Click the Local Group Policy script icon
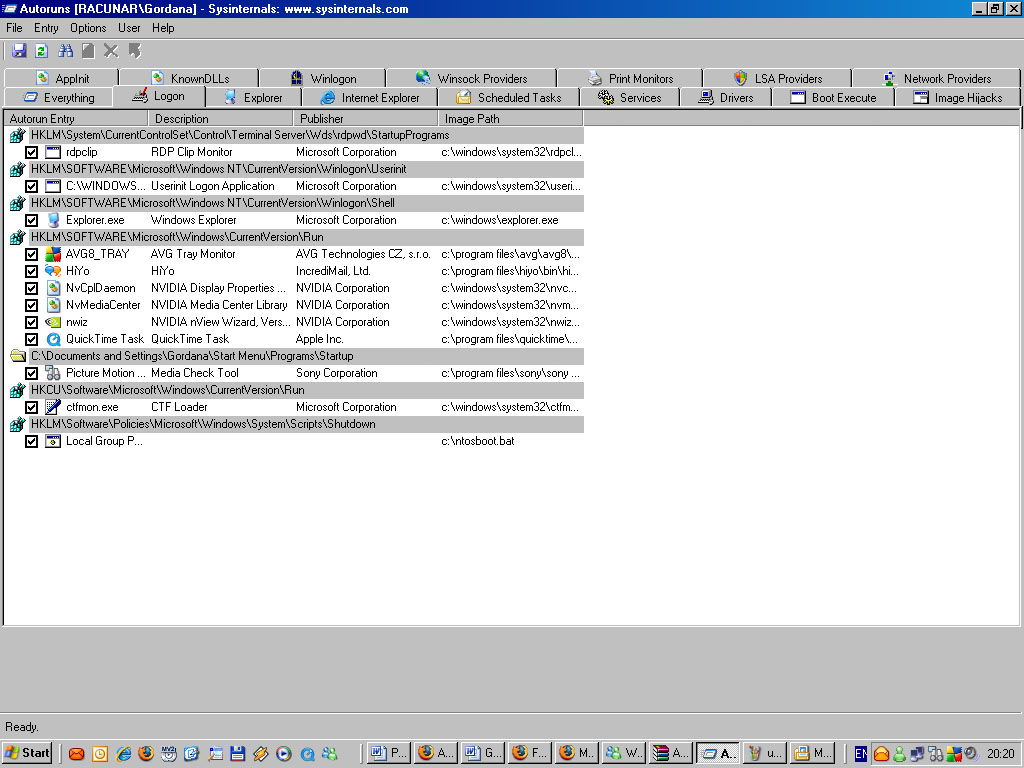 click(x=53, y=441)
